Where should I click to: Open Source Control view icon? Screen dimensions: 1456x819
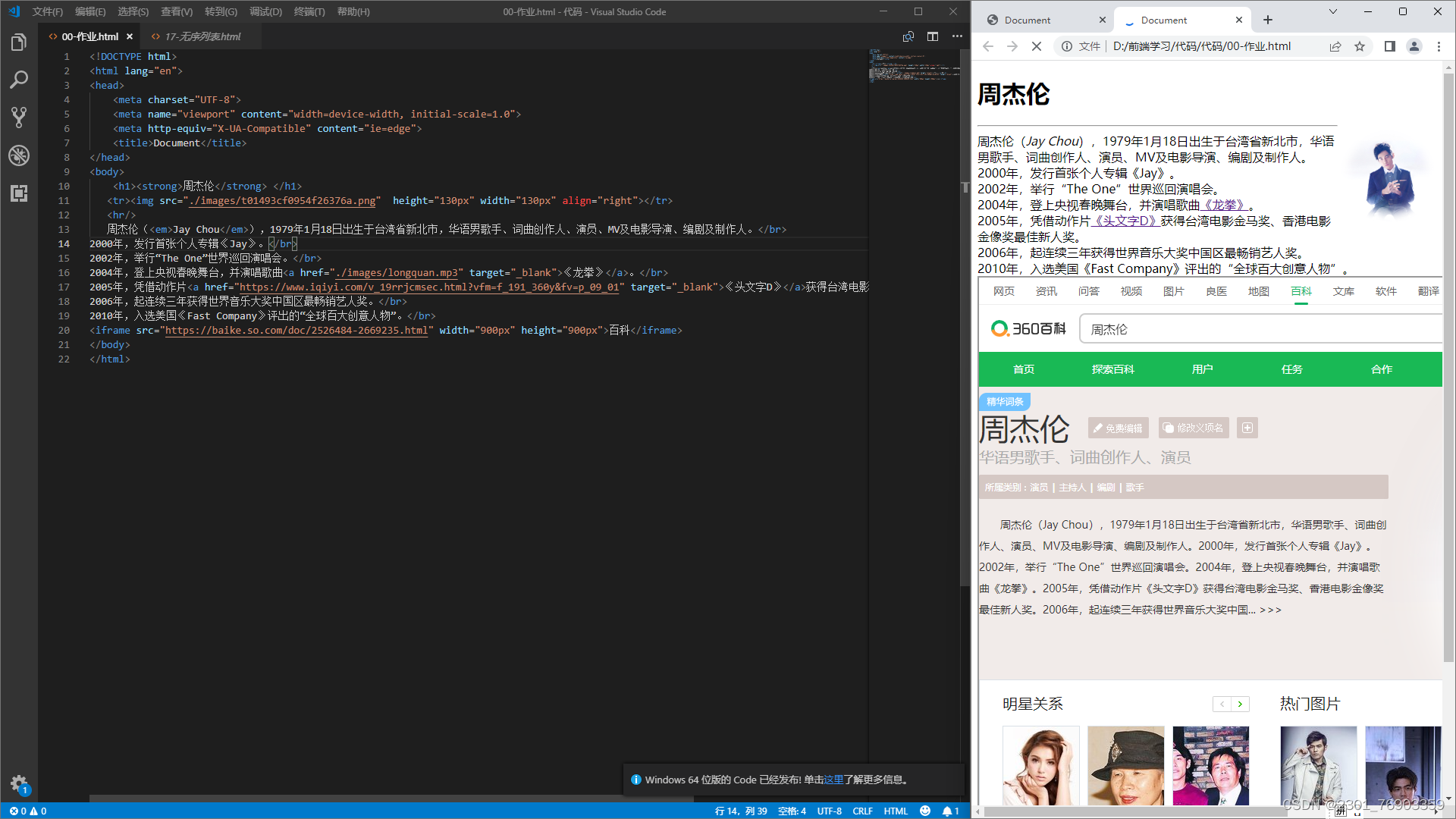click(x=19, y=117)
